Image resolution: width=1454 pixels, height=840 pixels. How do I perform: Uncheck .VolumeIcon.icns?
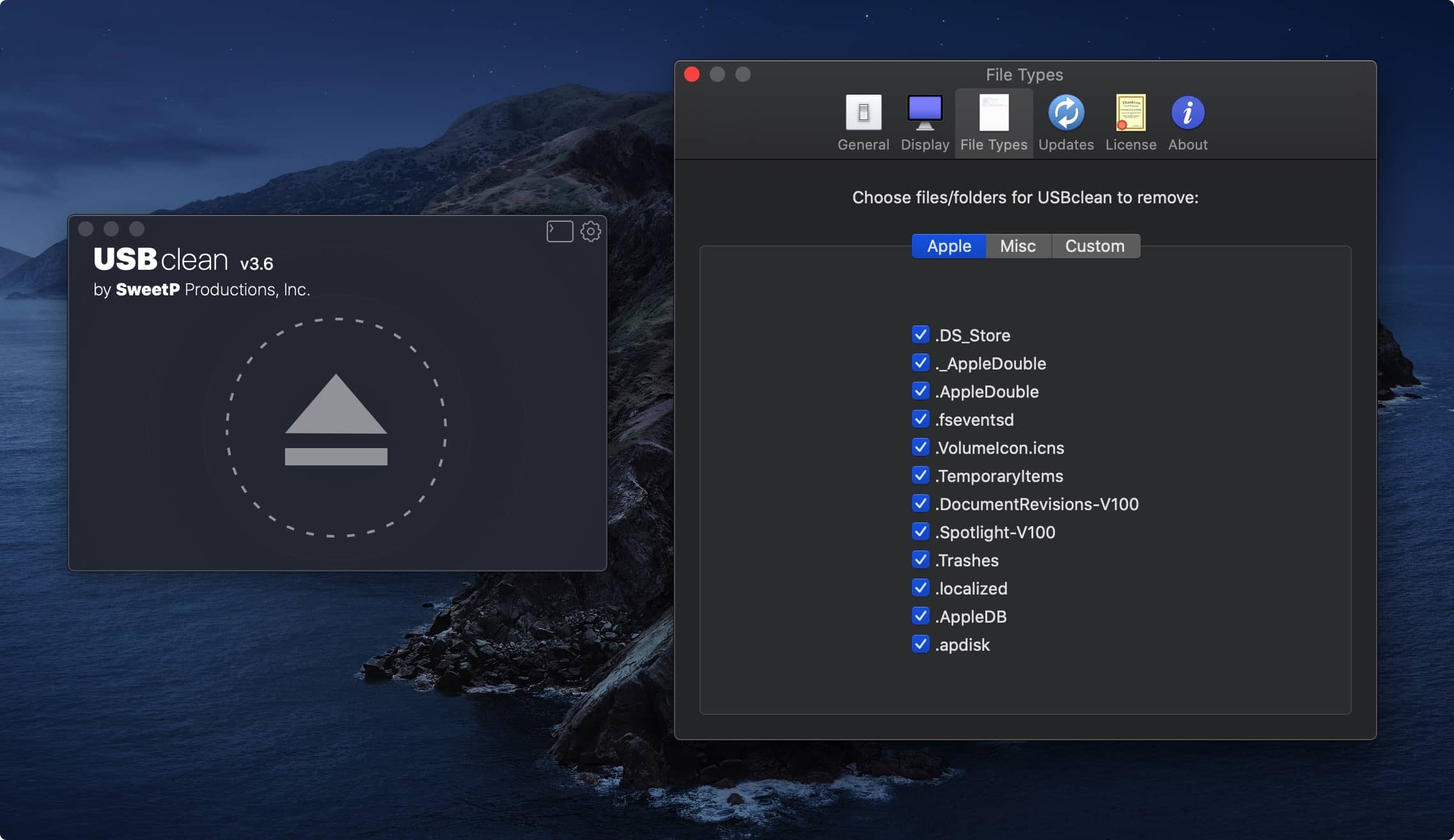pos(920,447)
